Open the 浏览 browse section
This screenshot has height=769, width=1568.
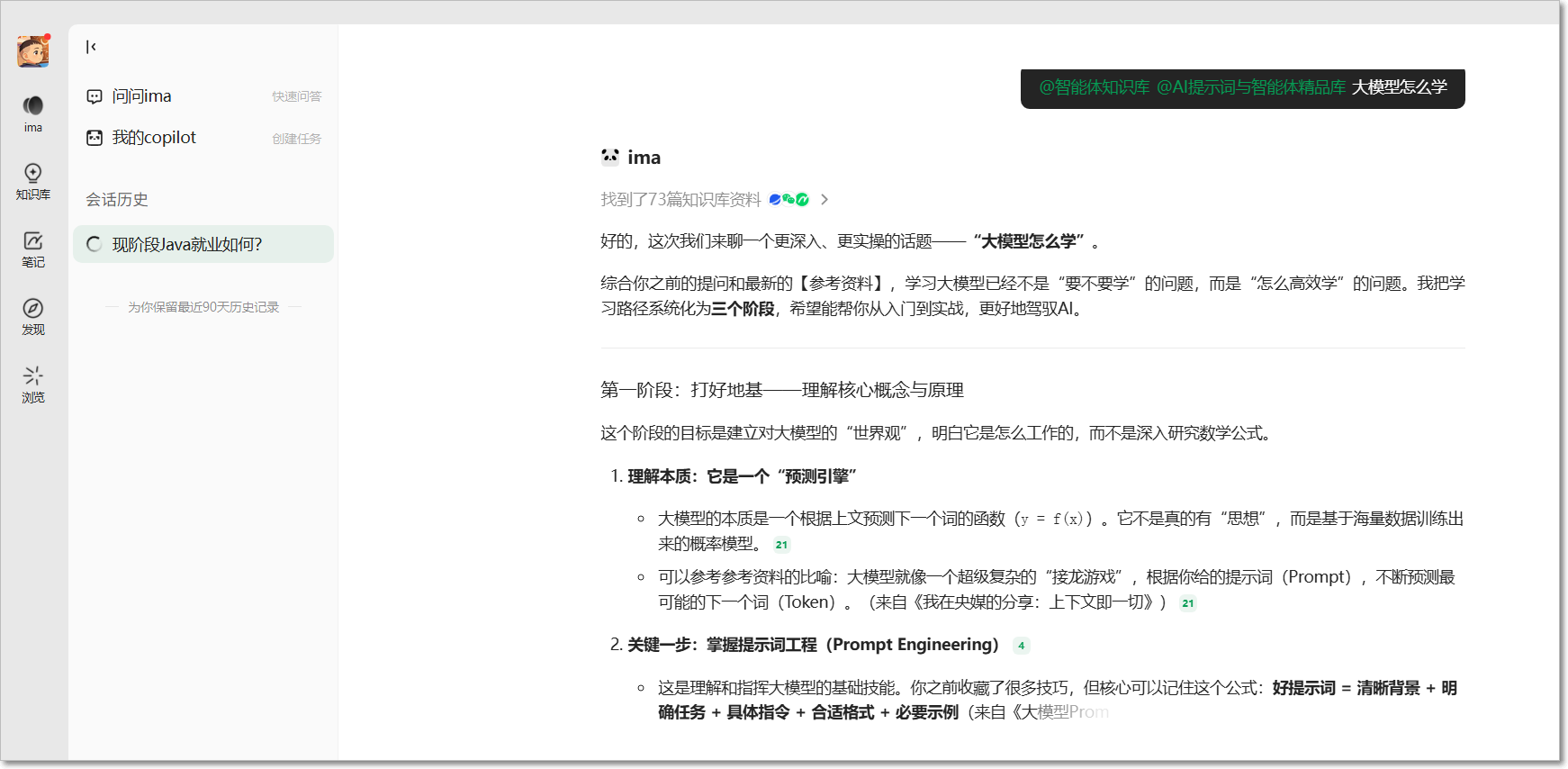pyautogui.click(x=33, y=384)
